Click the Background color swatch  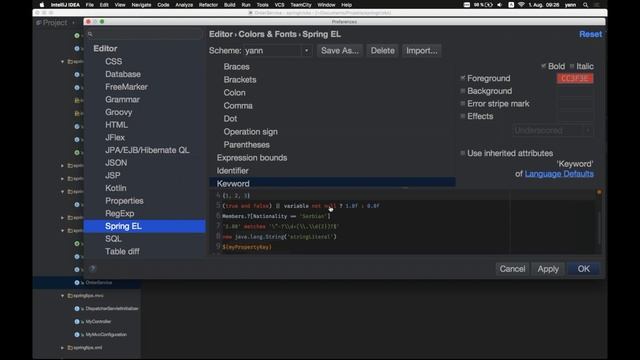pos(575,91)
